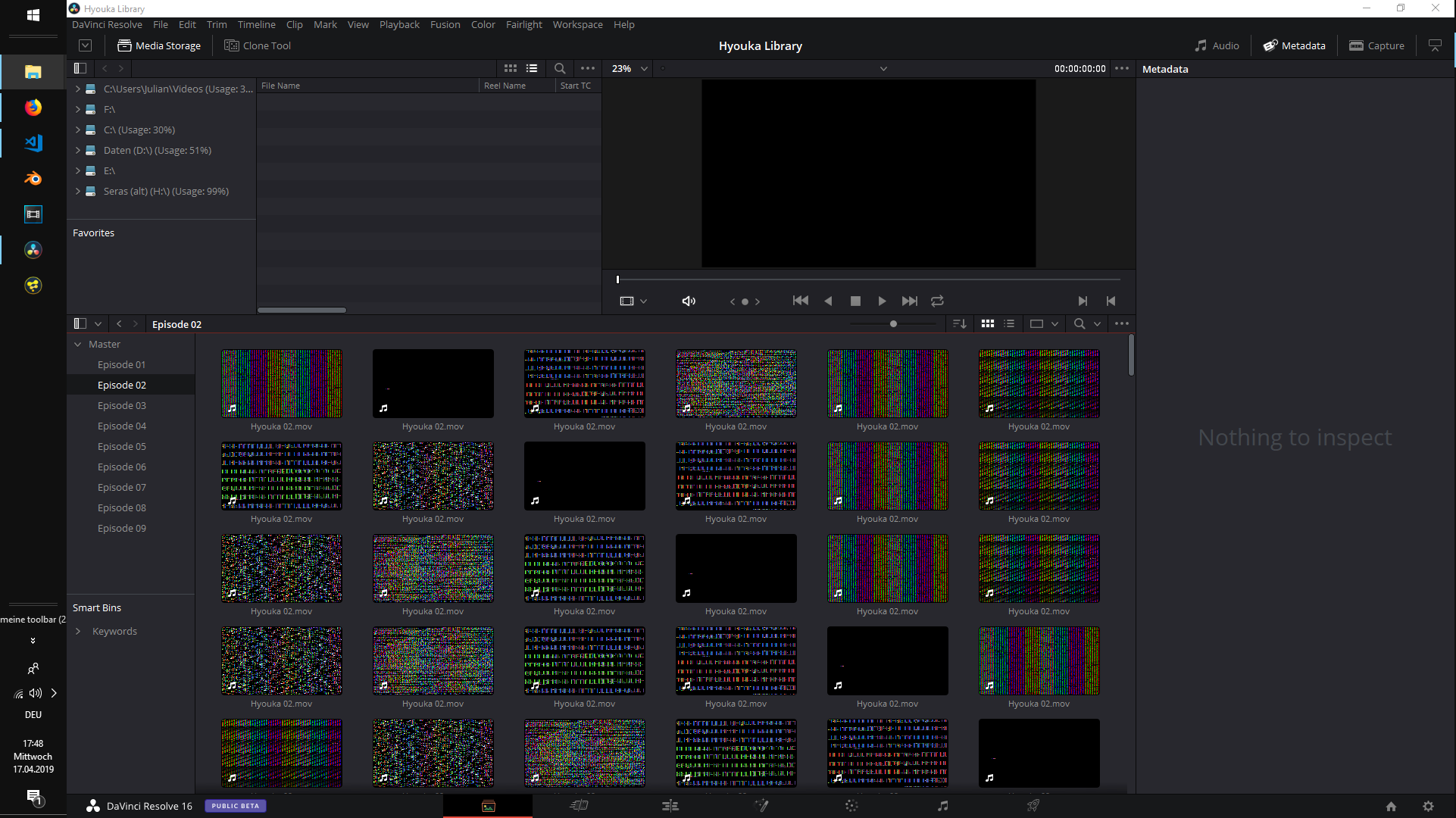The width and height of the screenshot is (1456, 818).
Task: Click the media pool search icon
Action: coord(1080,323)
